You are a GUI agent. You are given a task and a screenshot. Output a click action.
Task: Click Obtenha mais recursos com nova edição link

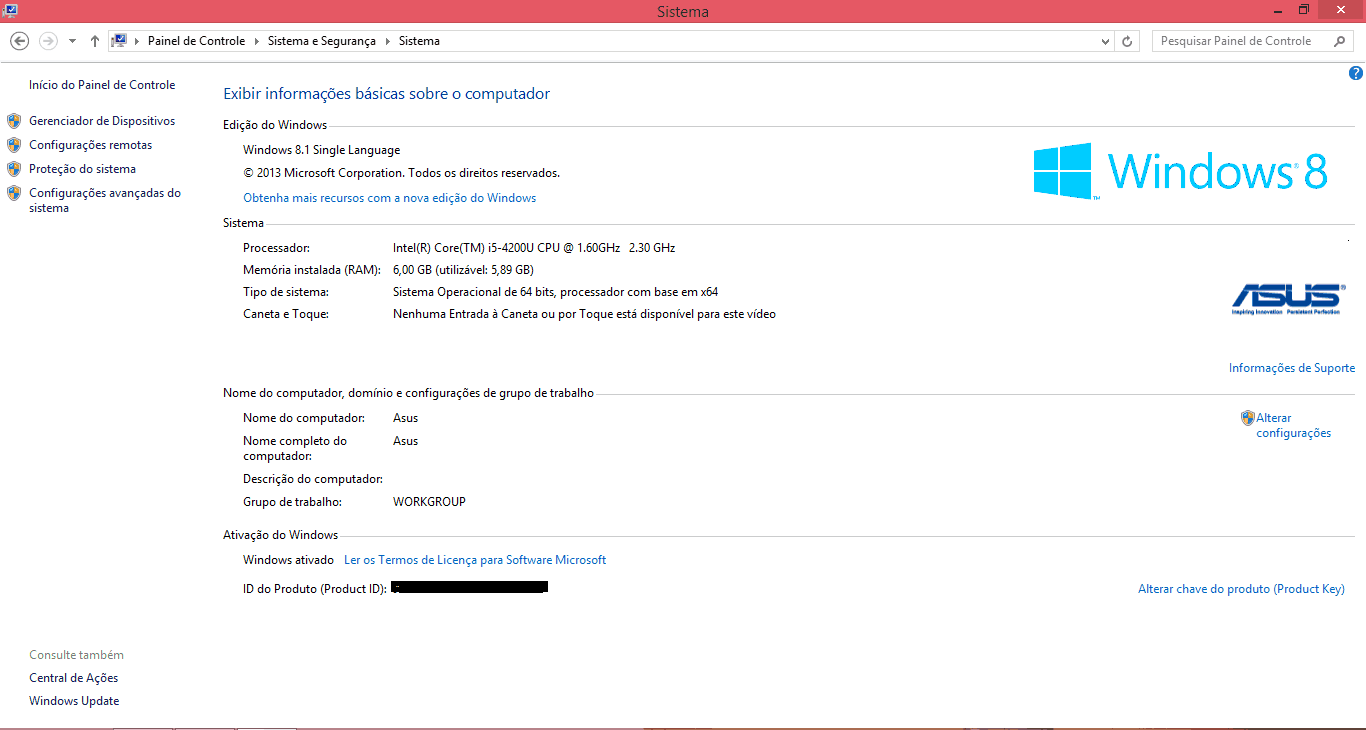390,198
